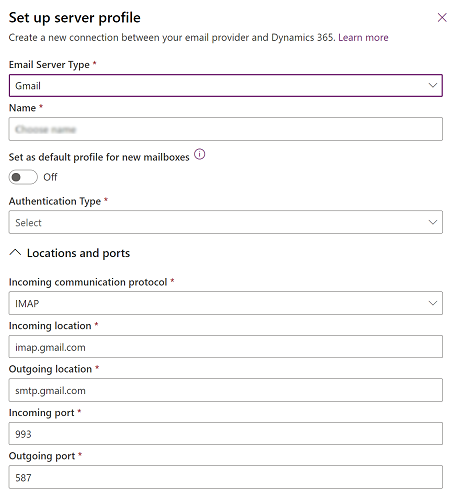Click the info icon beside default profile label
Viewport: 454px width, 503px height.
pyautogui.click(x=200, y=155)
